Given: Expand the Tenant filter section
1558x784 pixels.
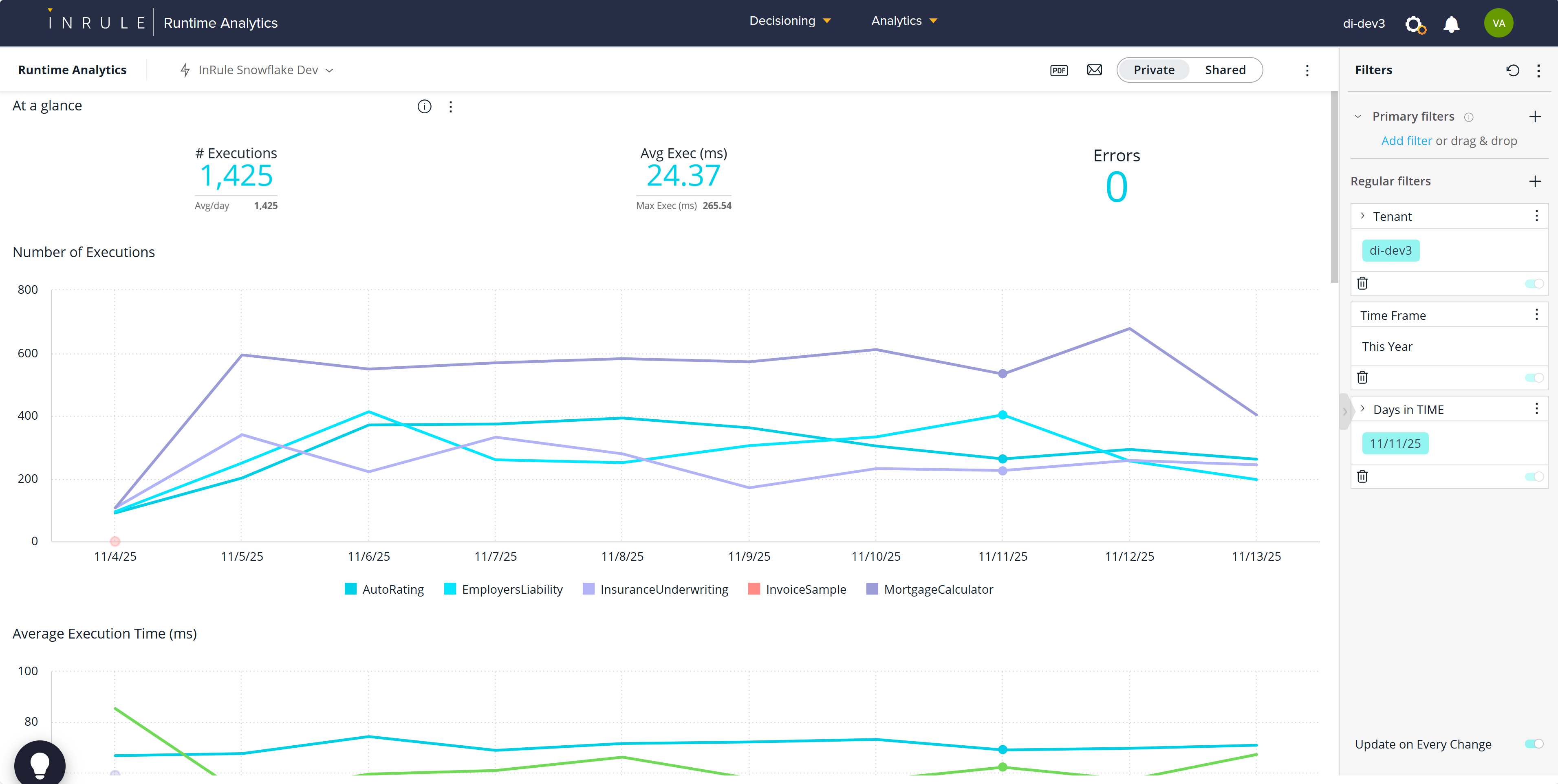Looking at the screenshot, I should coord(1363,216).
